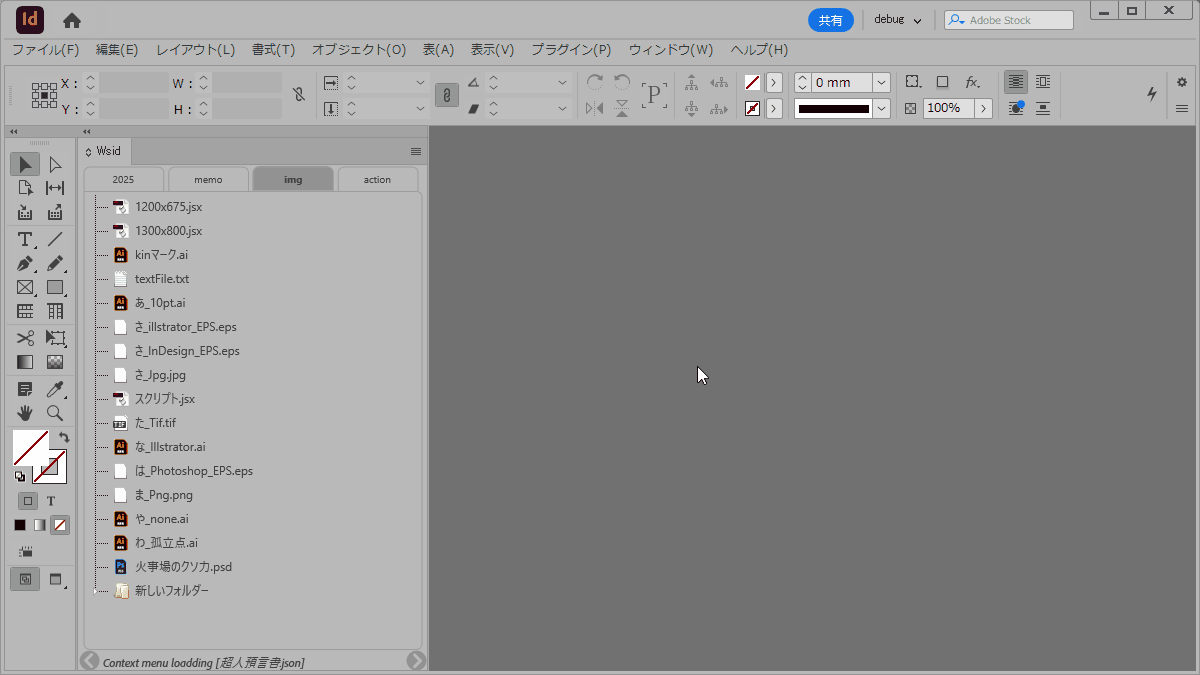
Task: Select the Zoom tool
Action: pos(55,412)
